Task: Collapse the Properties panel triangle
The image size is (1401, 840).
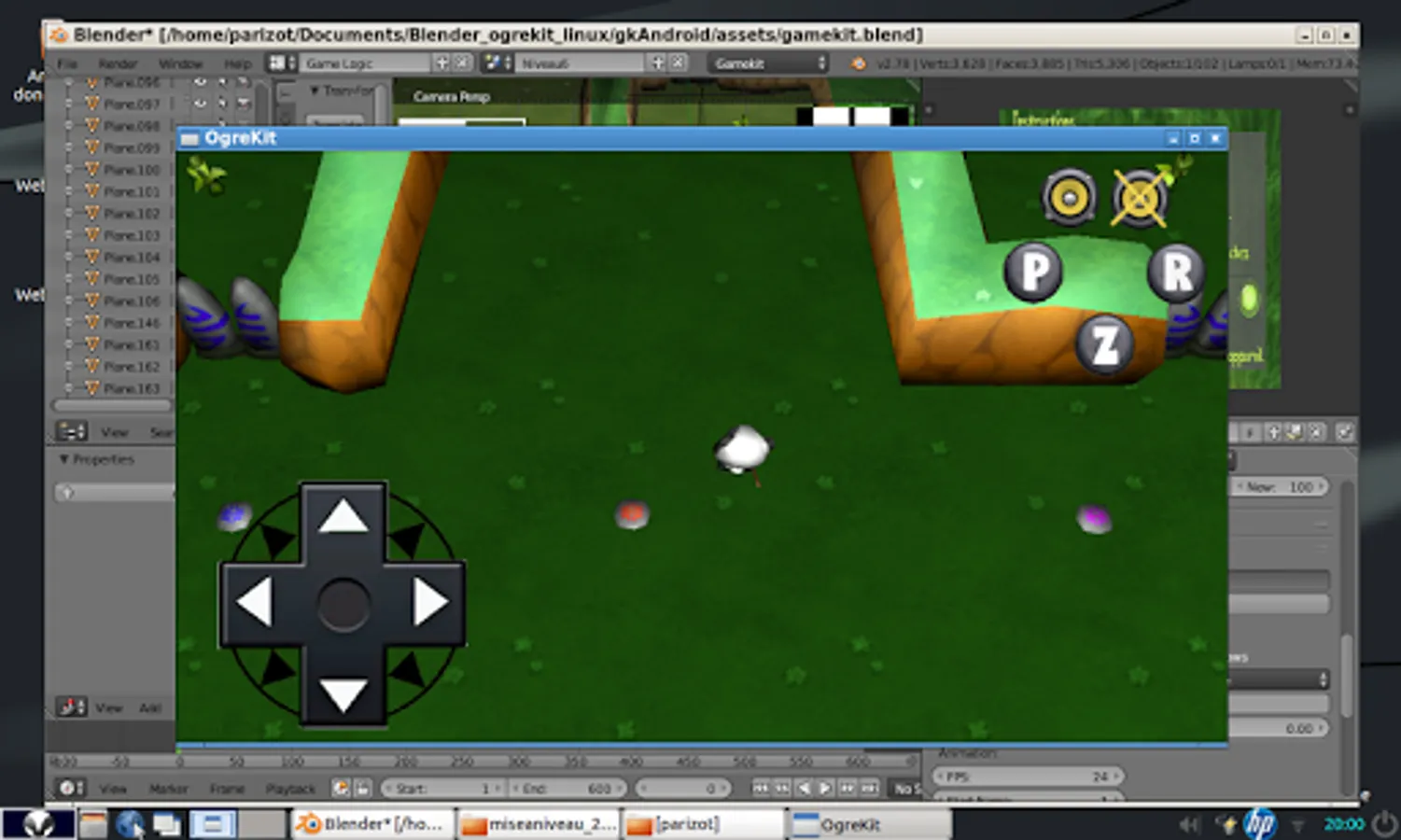Action: 63,459
